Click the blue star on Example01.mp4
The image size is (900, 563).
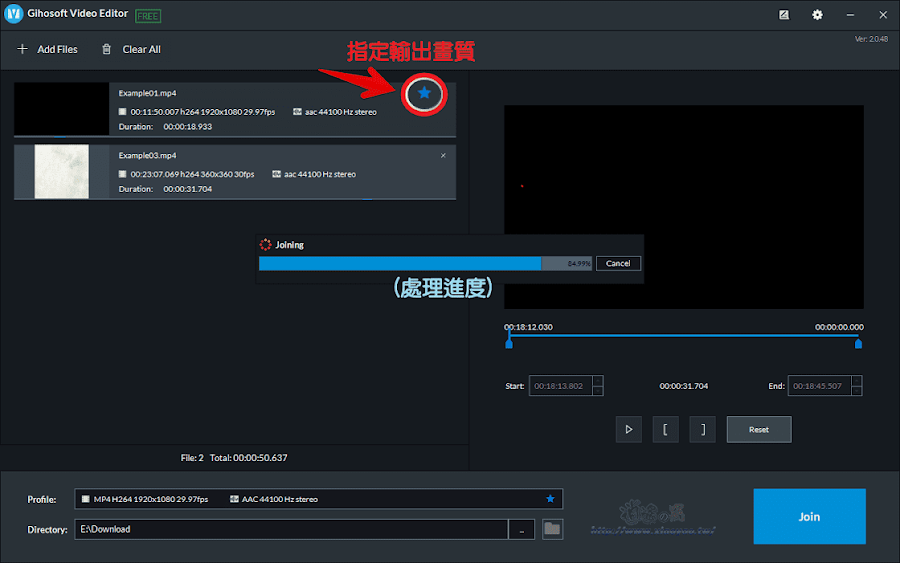click(x=424, y=92)
